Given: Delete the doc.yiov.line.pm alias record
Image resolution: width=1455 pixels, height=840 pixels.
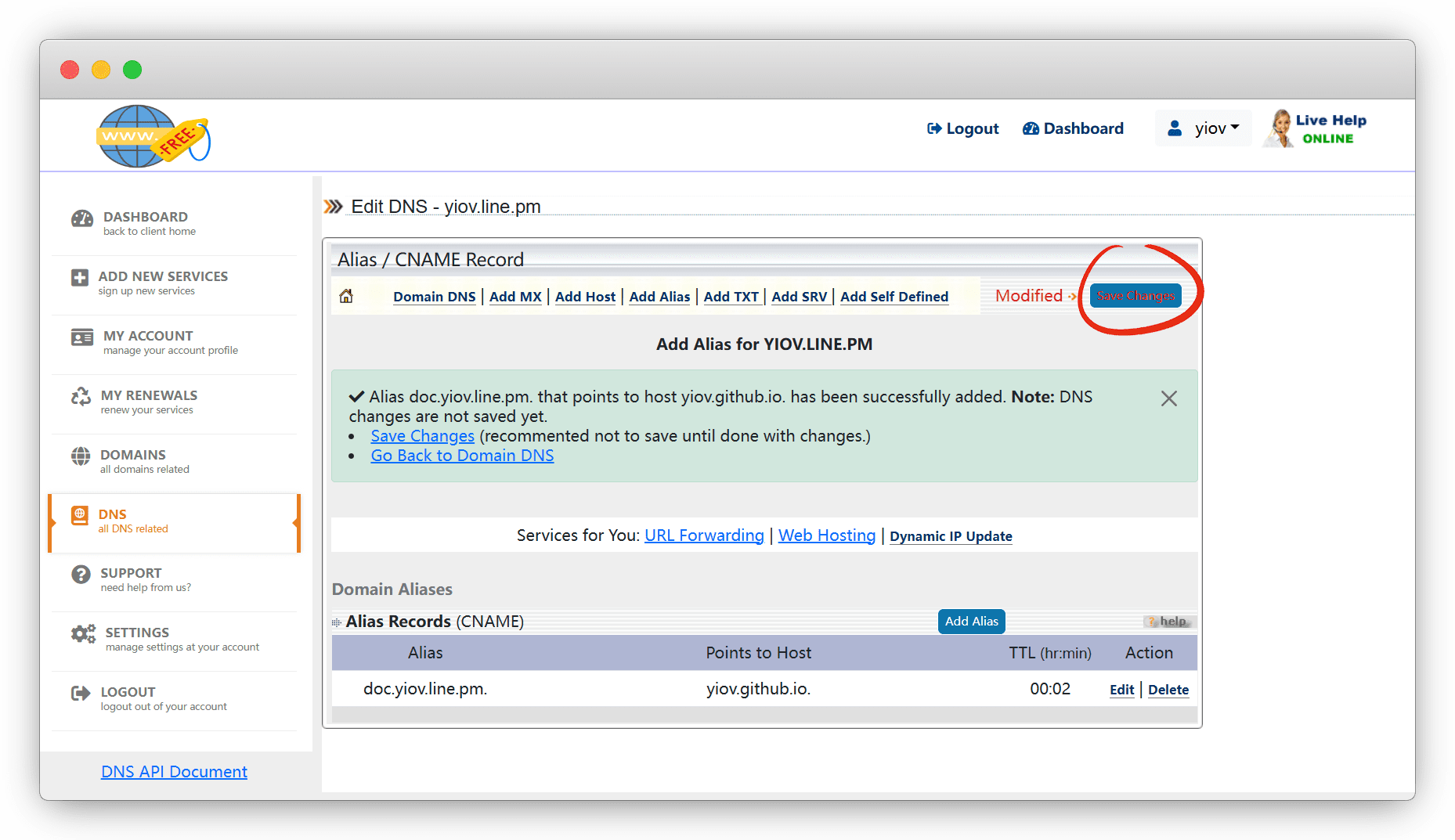Looking at the screenshot, I should tap(1168, 690).
